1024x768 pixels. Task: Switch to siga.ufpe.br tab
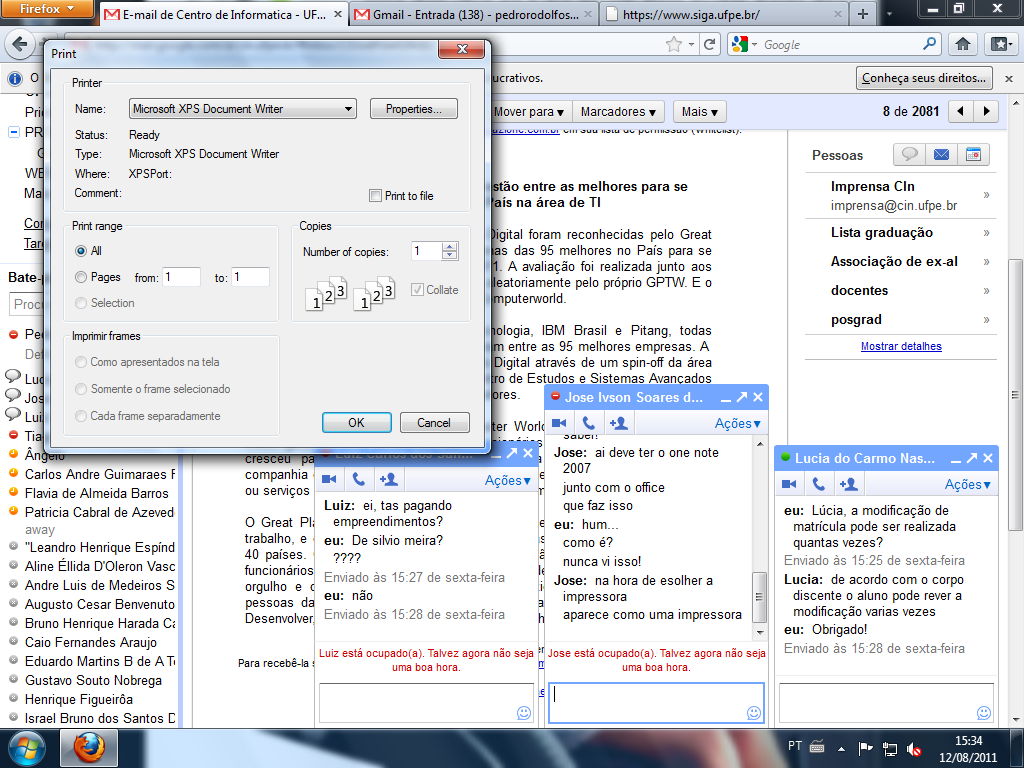click(724, 14)
